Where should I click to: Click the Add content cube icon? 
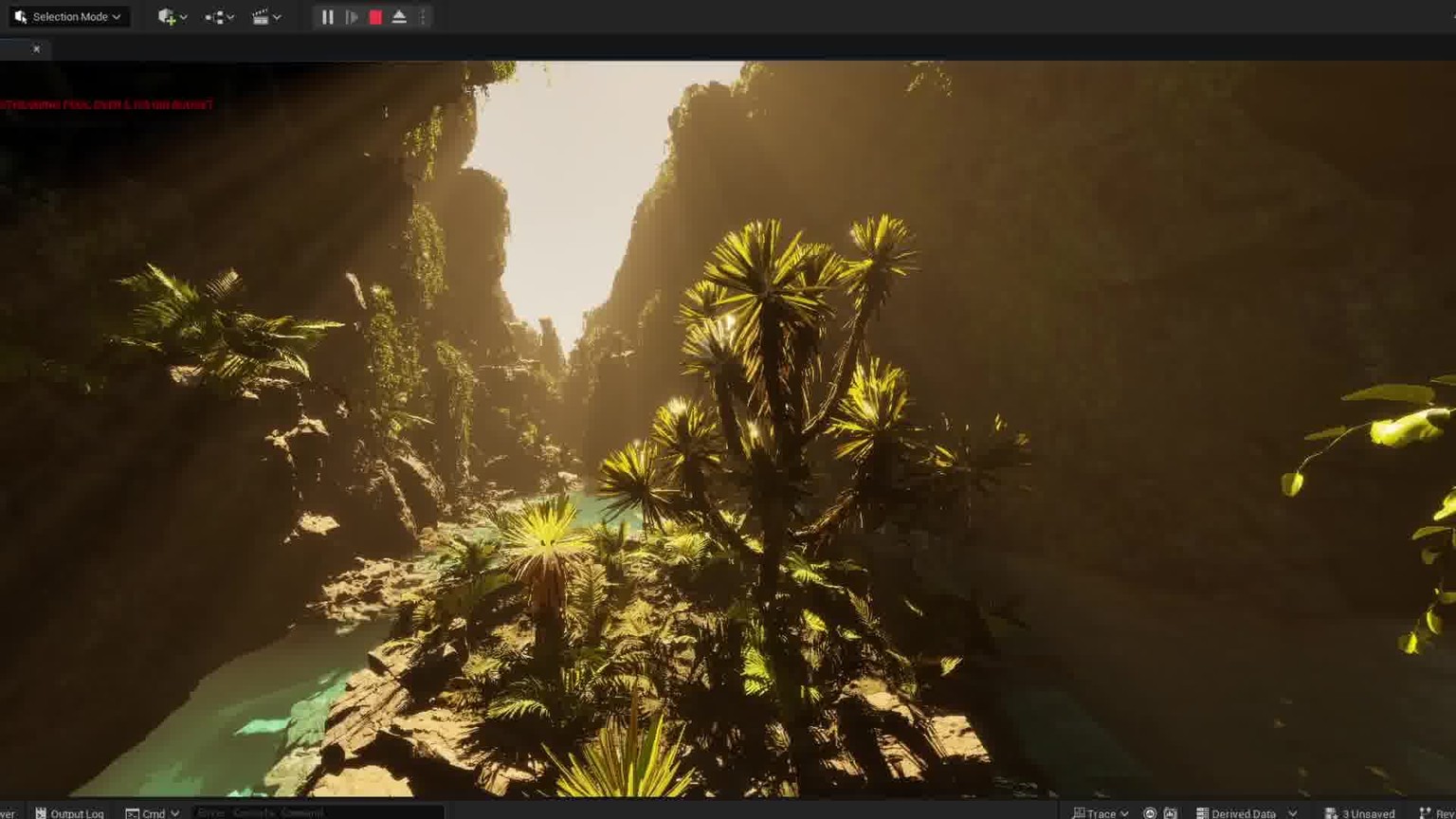coord(166,16)
